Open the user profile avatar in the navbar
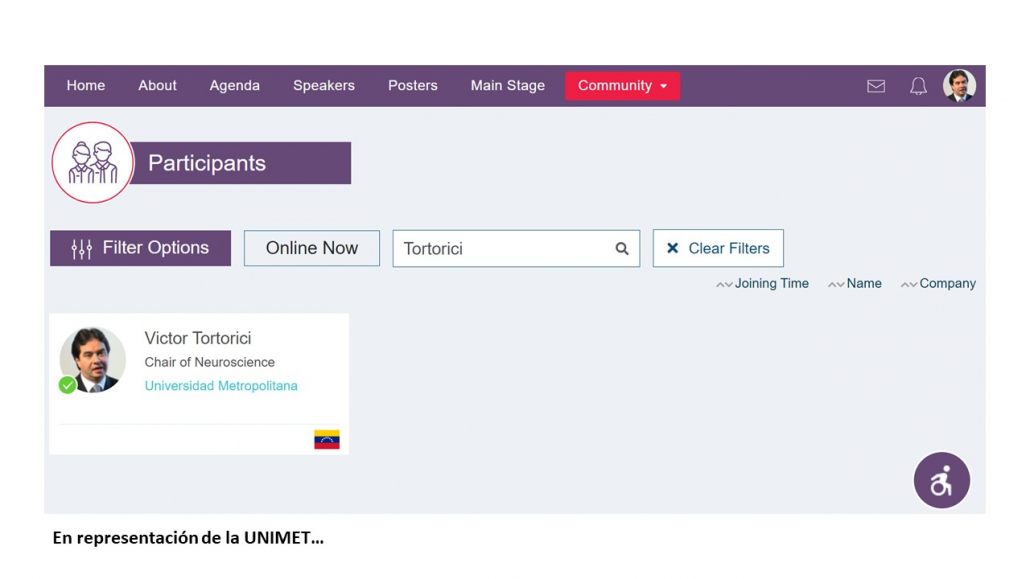Screen dimensions: 1030x579 [x=959, y=85]
